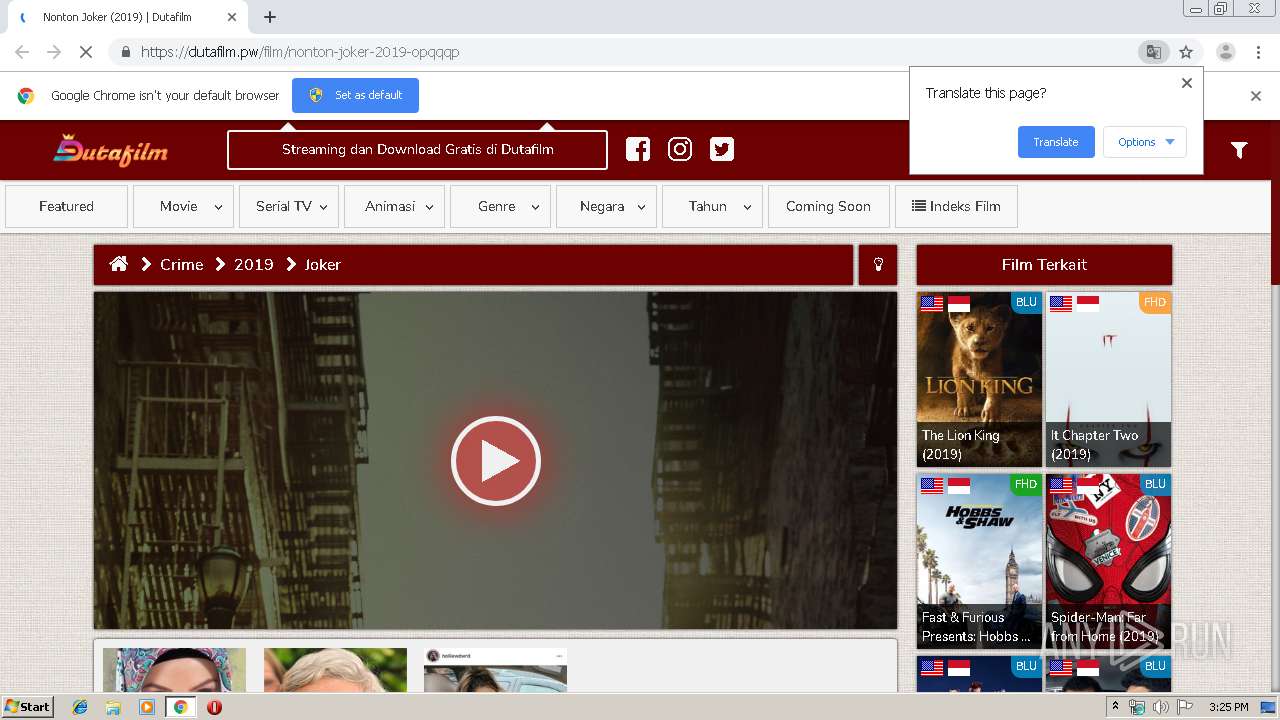This screenshot has height=720, width=1280.
Task: Click Streaming dan Download Gratis banner
Action: tap(417, 150)
